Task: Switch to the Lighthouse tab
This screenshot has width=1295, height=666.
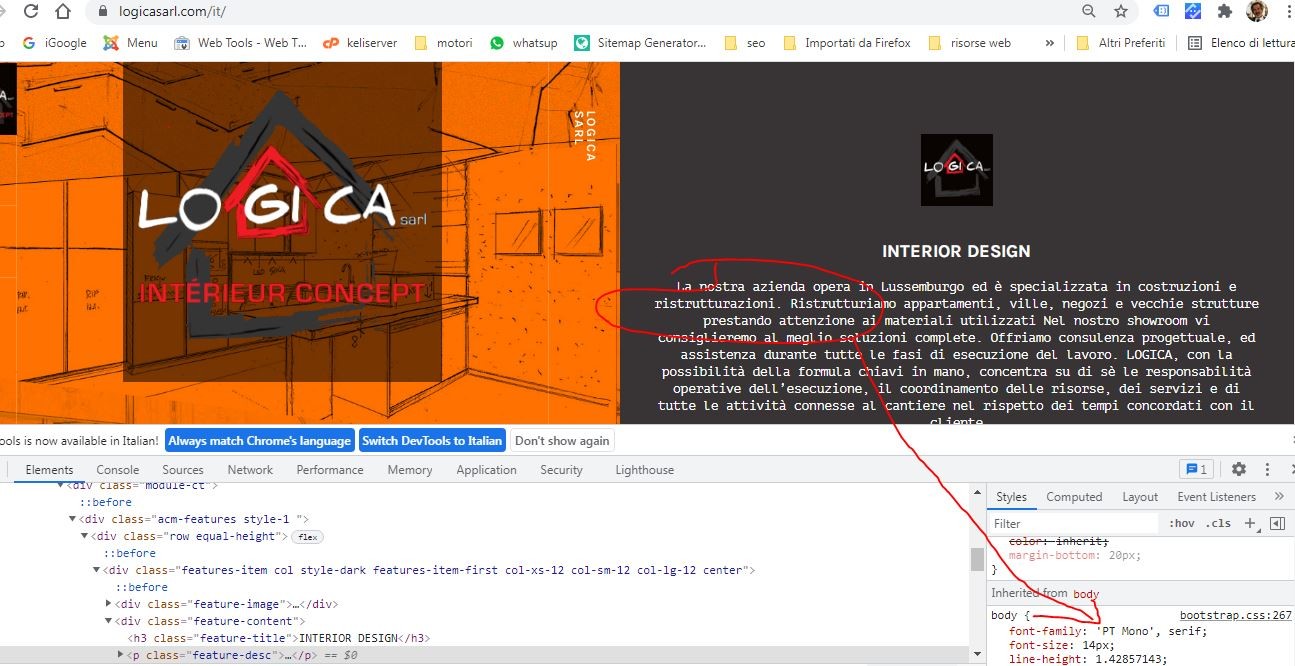Action: (x=645, y=470)
